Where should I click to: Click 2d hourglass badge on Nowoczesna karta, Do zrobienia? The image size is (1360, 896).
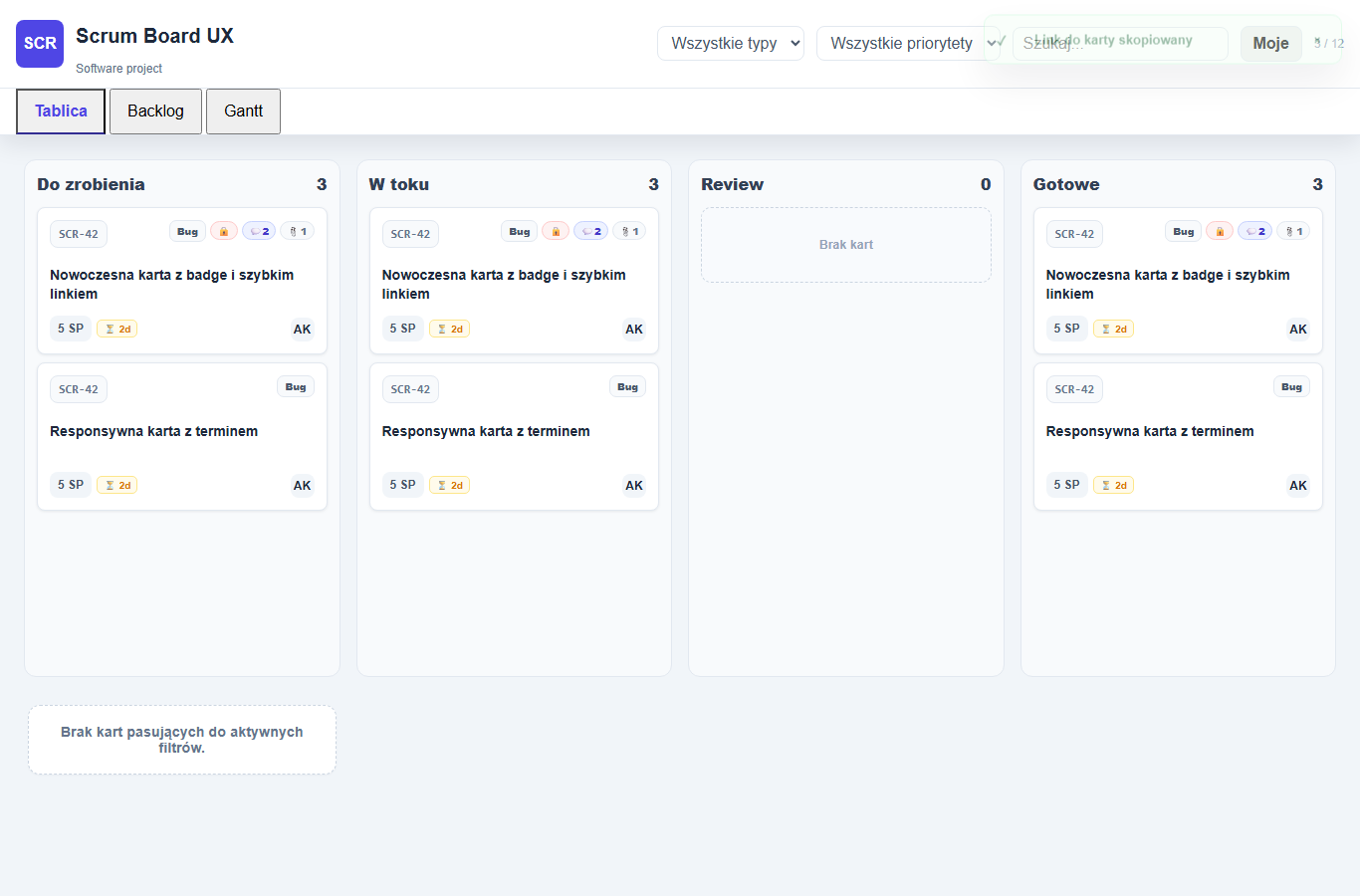point(117,329)
